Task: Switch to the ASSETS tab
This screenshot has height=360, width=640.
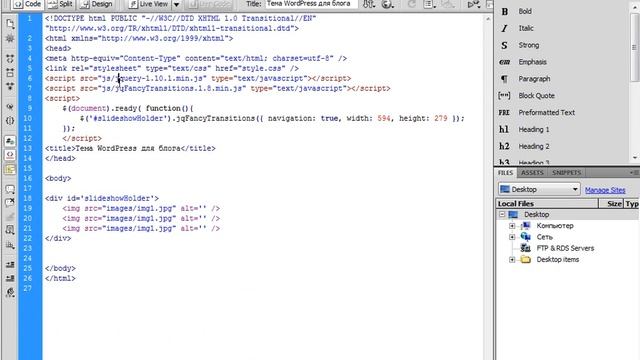Action: tap(532, 173)
